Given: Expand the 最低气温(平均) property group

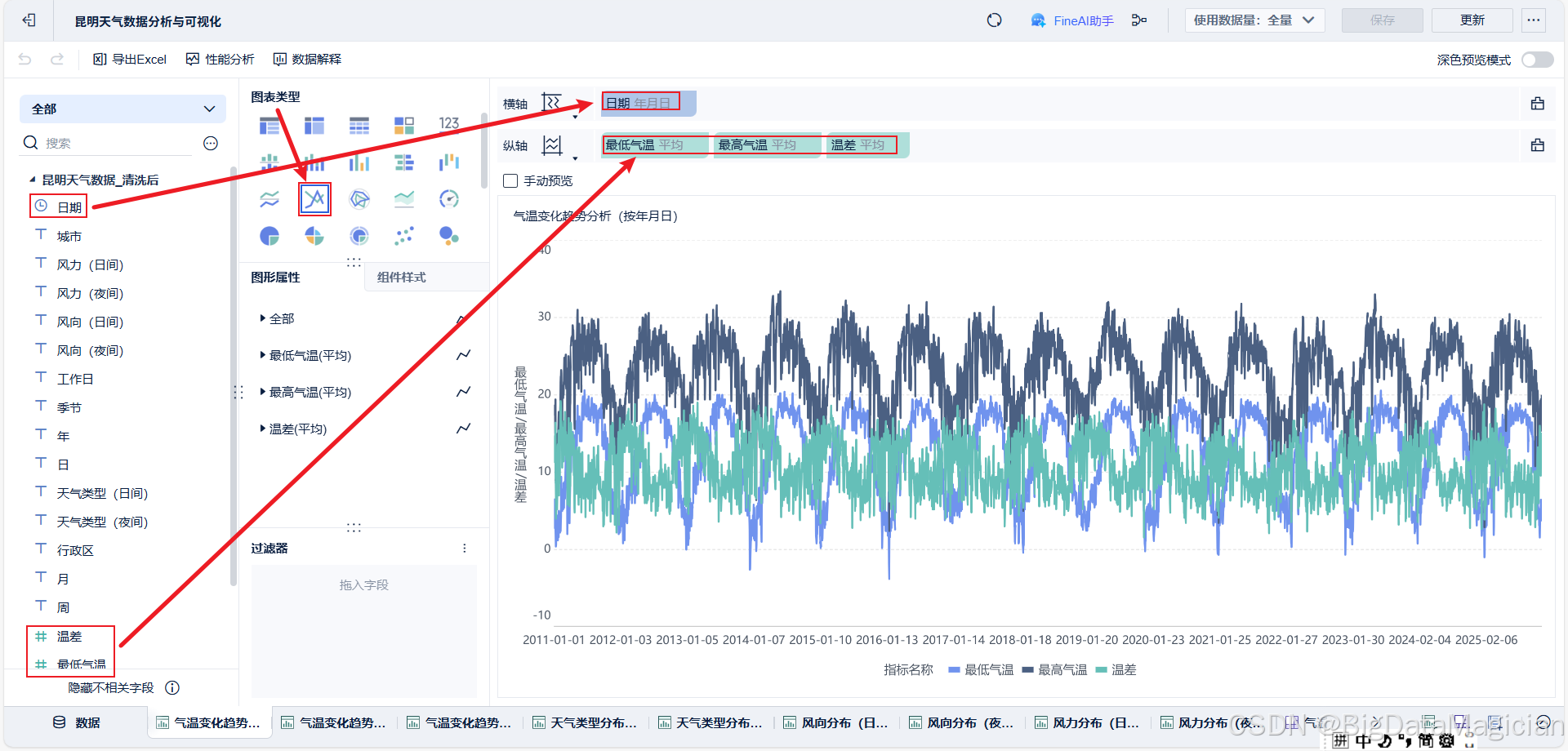Looking at the screenshot, I should 262,355.
